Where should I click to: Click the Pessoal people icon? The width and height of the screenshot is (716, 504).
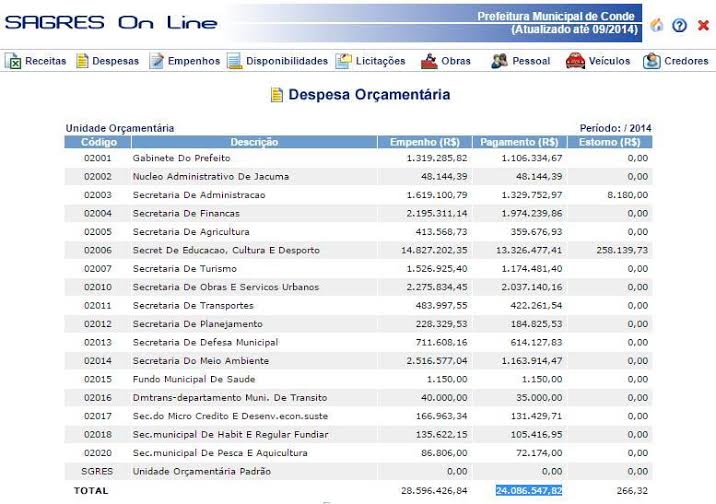click(x=500, y=61)
